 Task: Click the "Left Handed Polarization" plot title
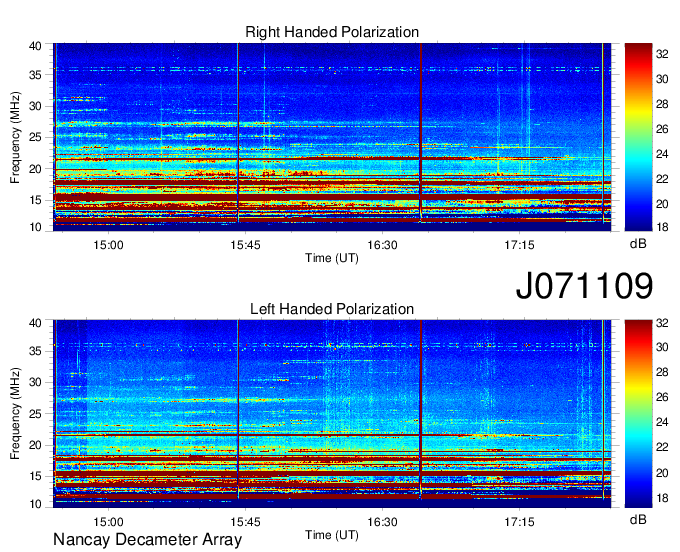click(x=332, y=309)
